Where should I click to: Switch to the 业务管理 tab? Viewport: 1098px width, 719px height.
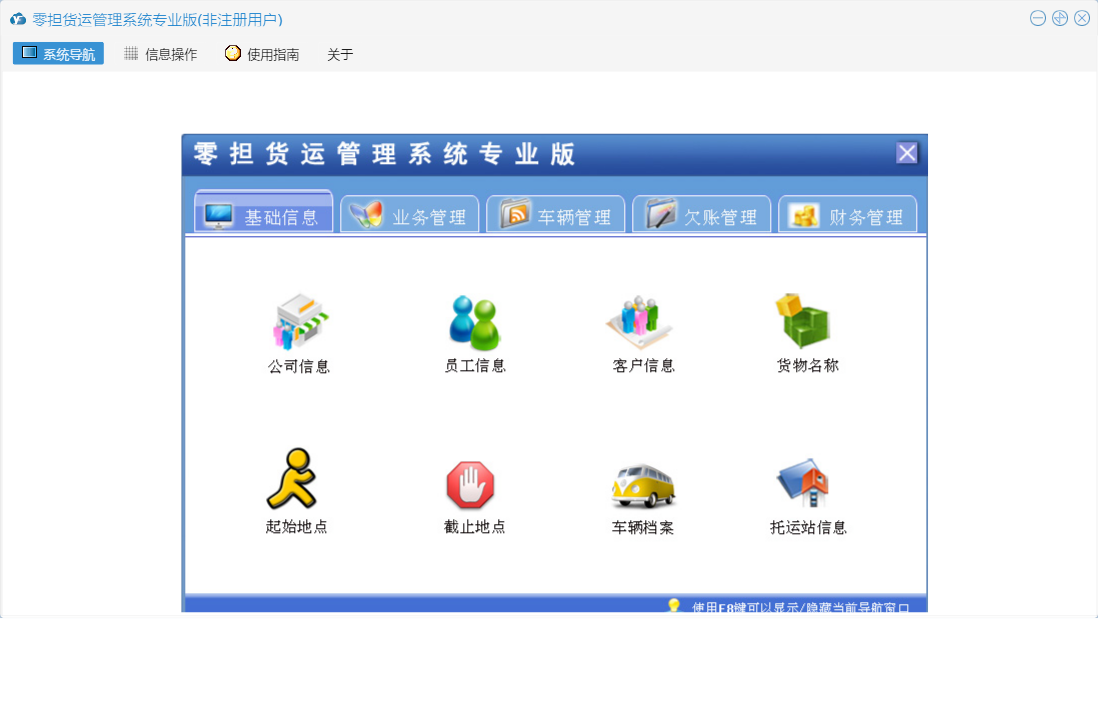pyautogui.click(x=410, y=216)
